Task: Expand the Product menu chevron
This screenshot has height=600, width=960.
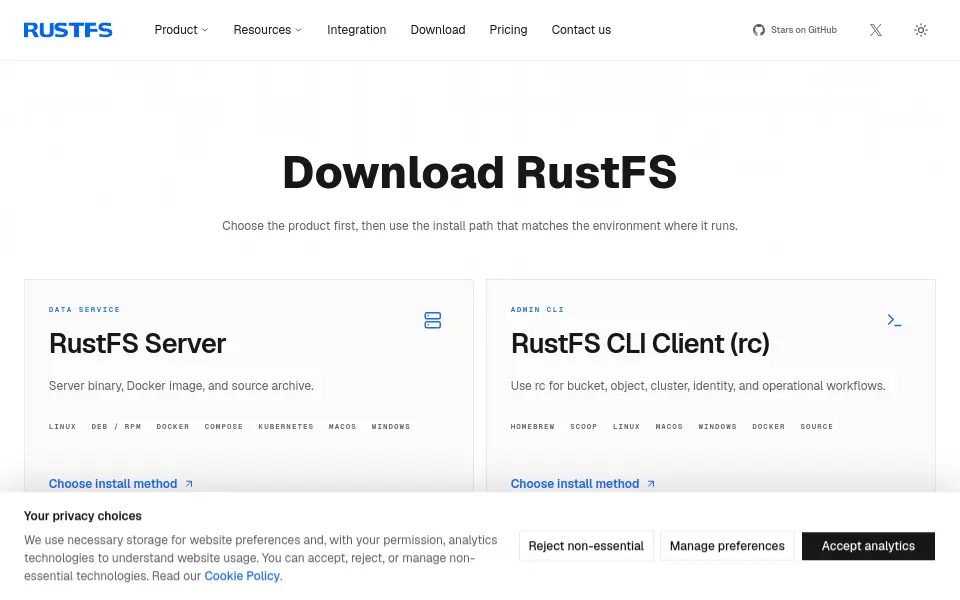Action: coord(205,30)
